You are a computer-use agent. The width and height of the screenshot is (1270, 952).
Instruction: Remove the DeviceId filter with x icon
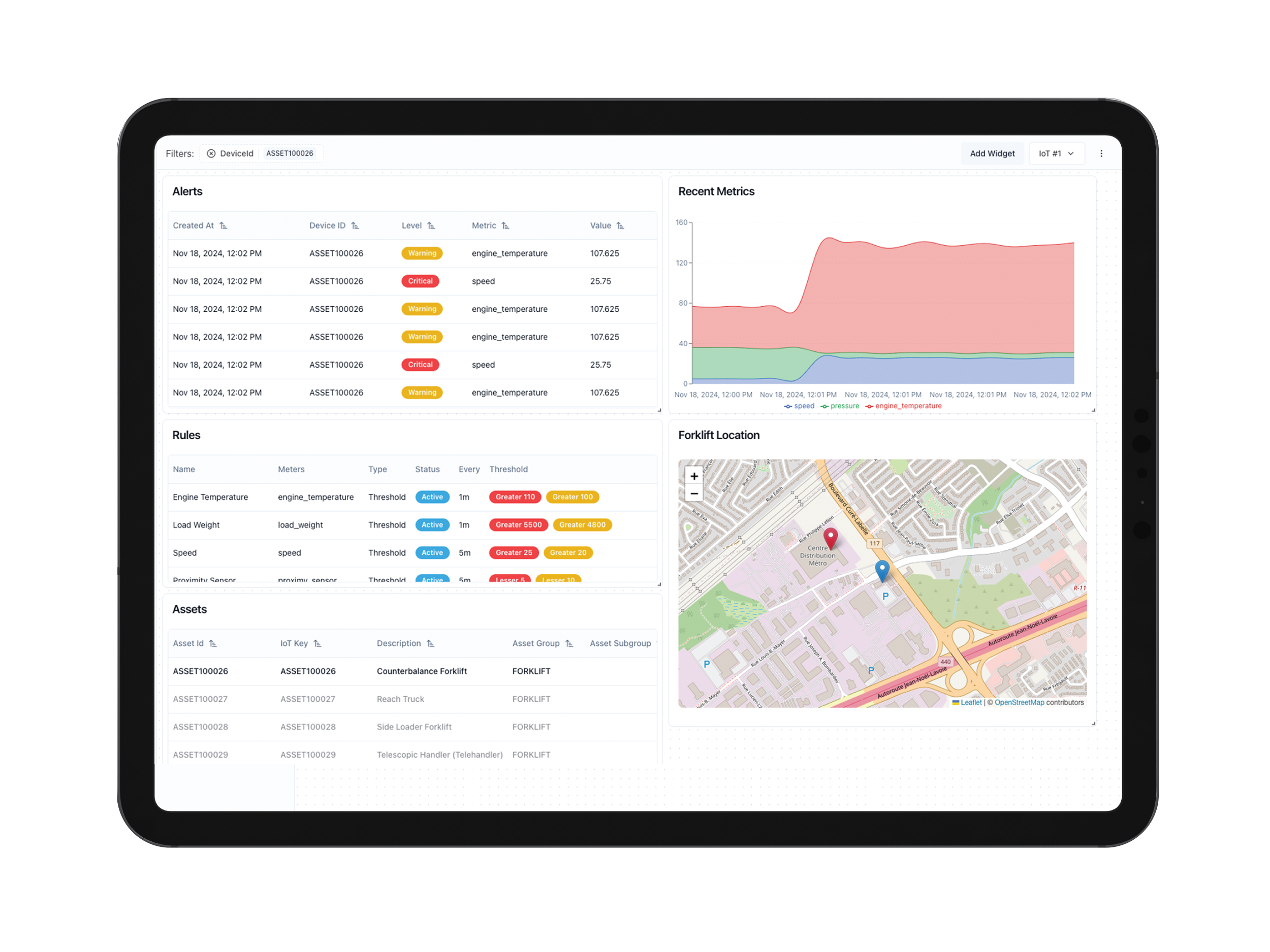(211, 154)
